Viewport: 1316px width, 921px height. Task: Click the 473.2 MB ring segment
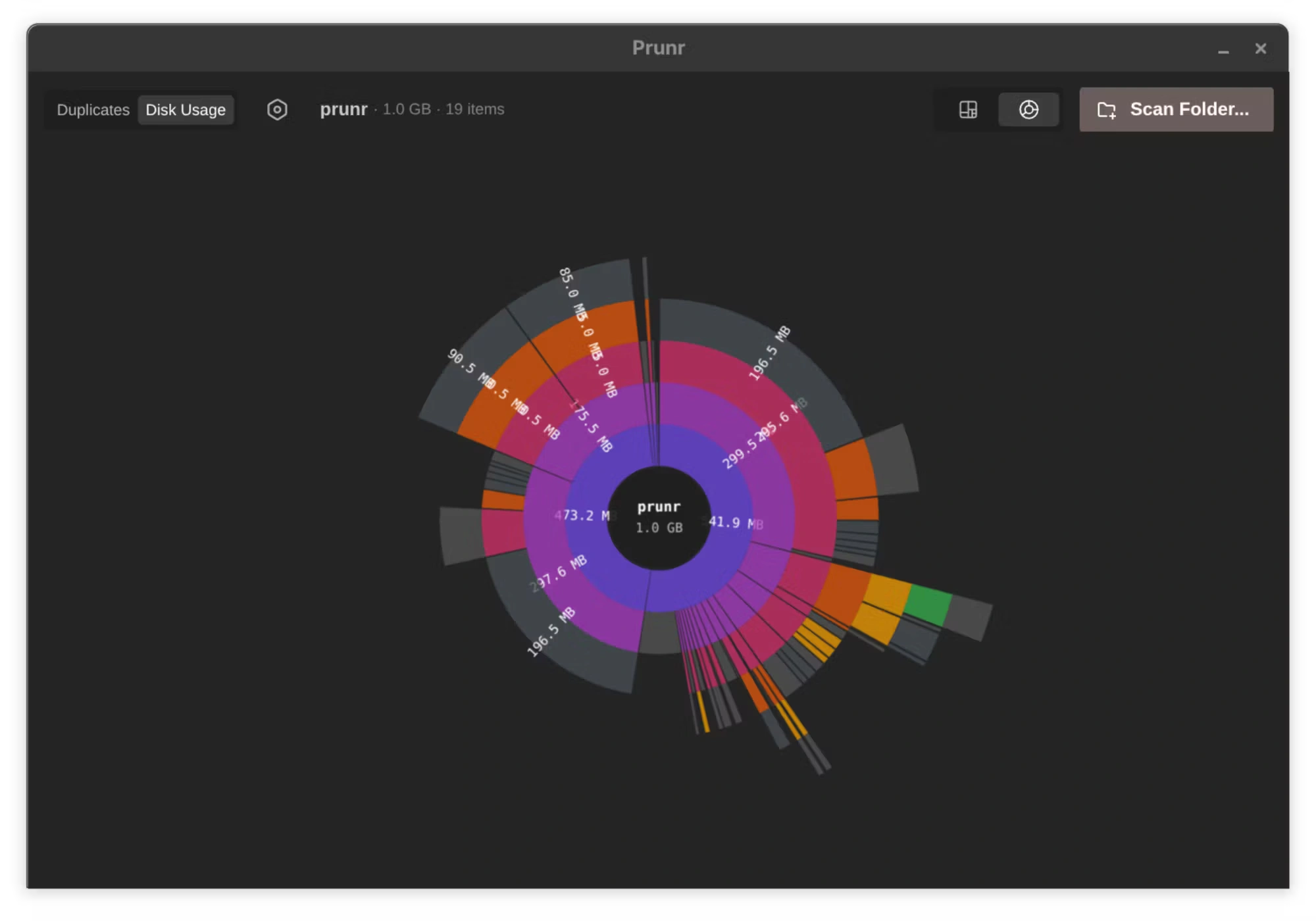586,516
